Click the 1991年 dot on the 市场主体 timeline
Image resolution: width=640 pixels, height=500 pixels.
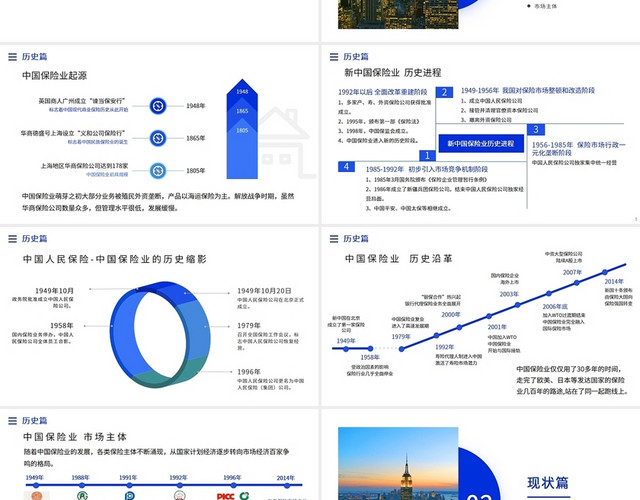(x=129, y=485)
